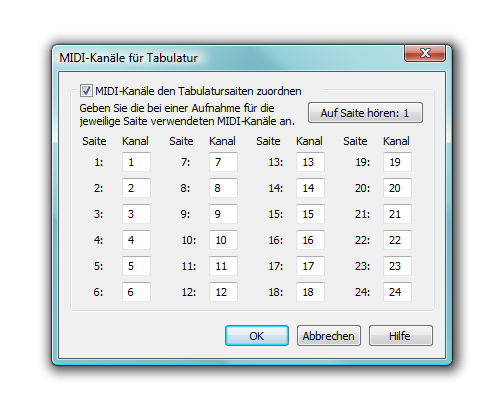Select the Kanal field for Saite 1
493x404 pixels.
[136, 162]
